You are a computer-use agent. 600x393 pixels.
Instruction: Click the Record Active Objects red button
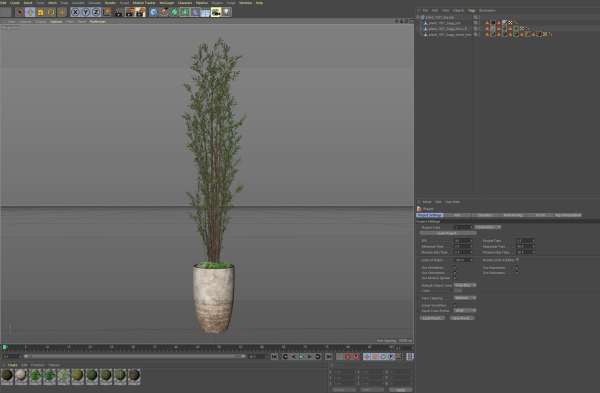348,357
